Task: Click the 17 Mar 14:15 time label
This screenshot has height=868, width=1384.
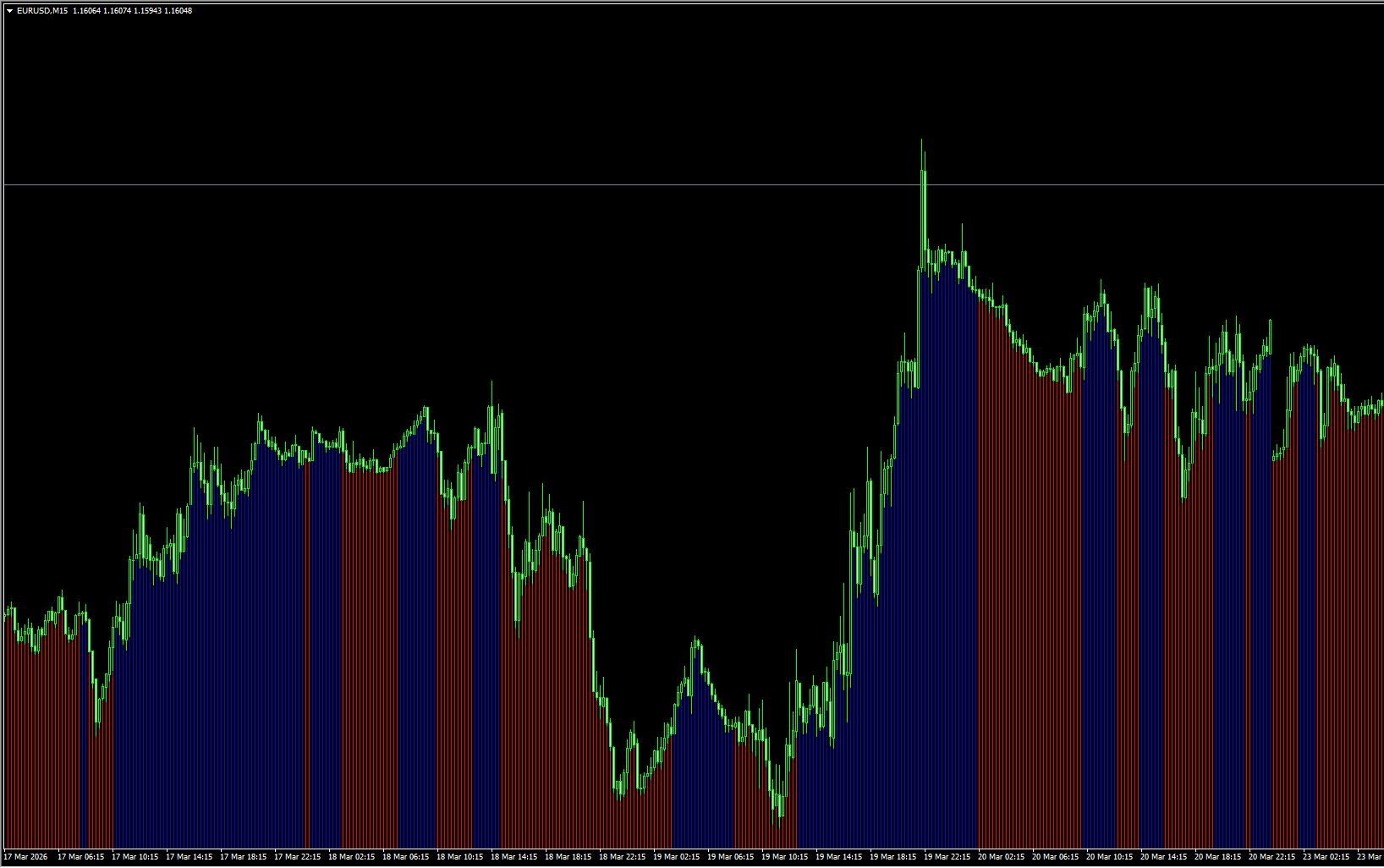Action: [x=189, y=857]
